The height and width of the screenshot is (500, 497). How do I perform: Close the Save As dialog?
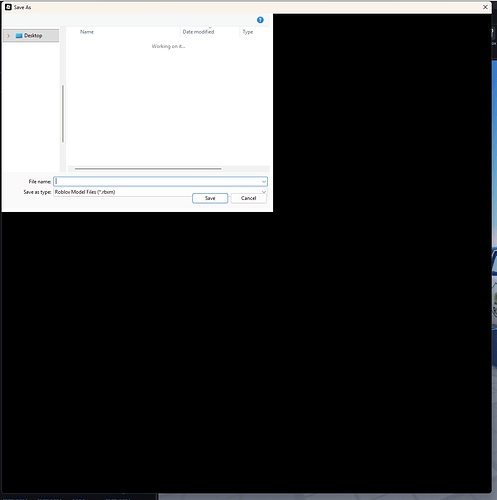[485, 7]
